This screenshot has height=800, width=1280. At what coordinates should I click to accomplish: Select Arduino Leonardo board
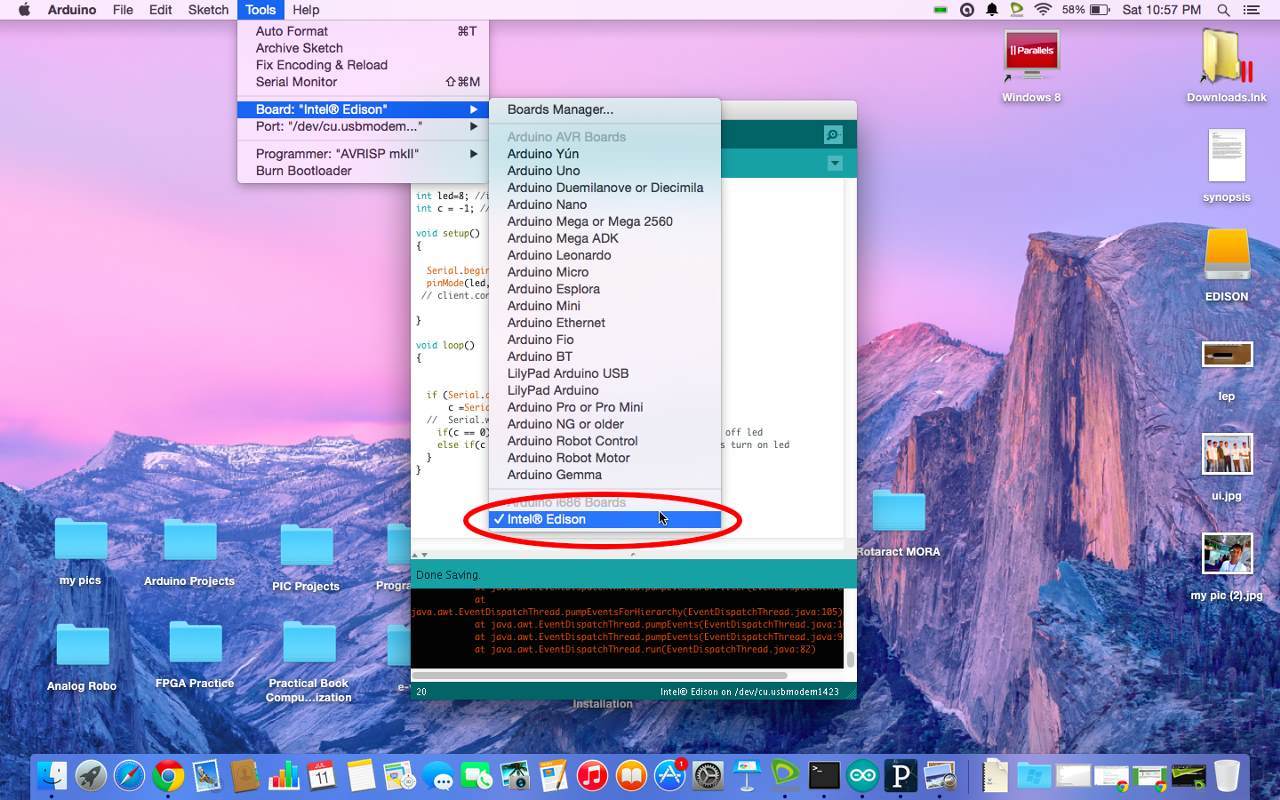point(605,255)
